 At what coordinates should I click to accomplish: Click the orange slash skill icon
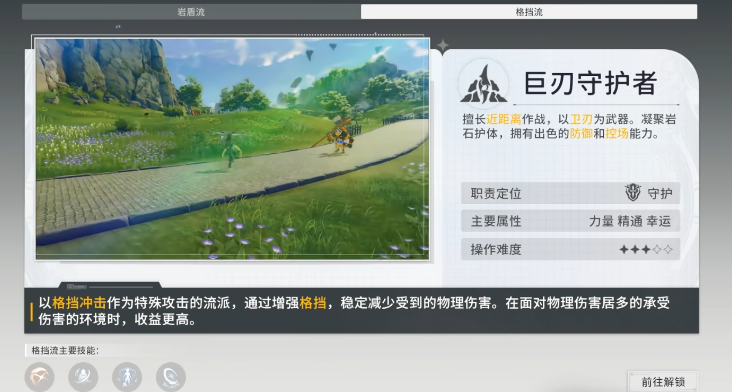coord(39,377)
